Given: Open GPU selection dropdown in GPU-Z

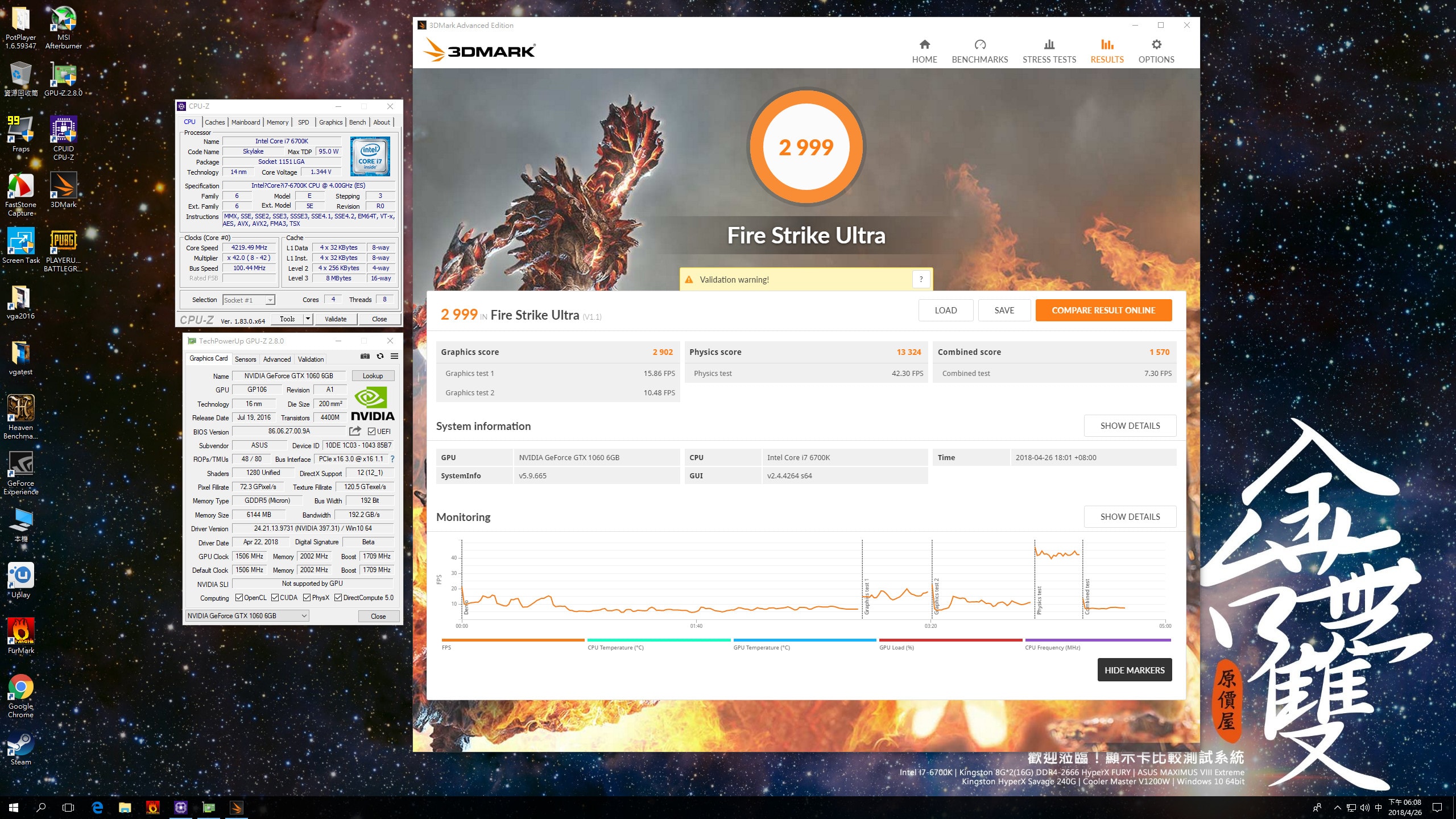Looking at the screenshot, I should [x=247, y=616].
